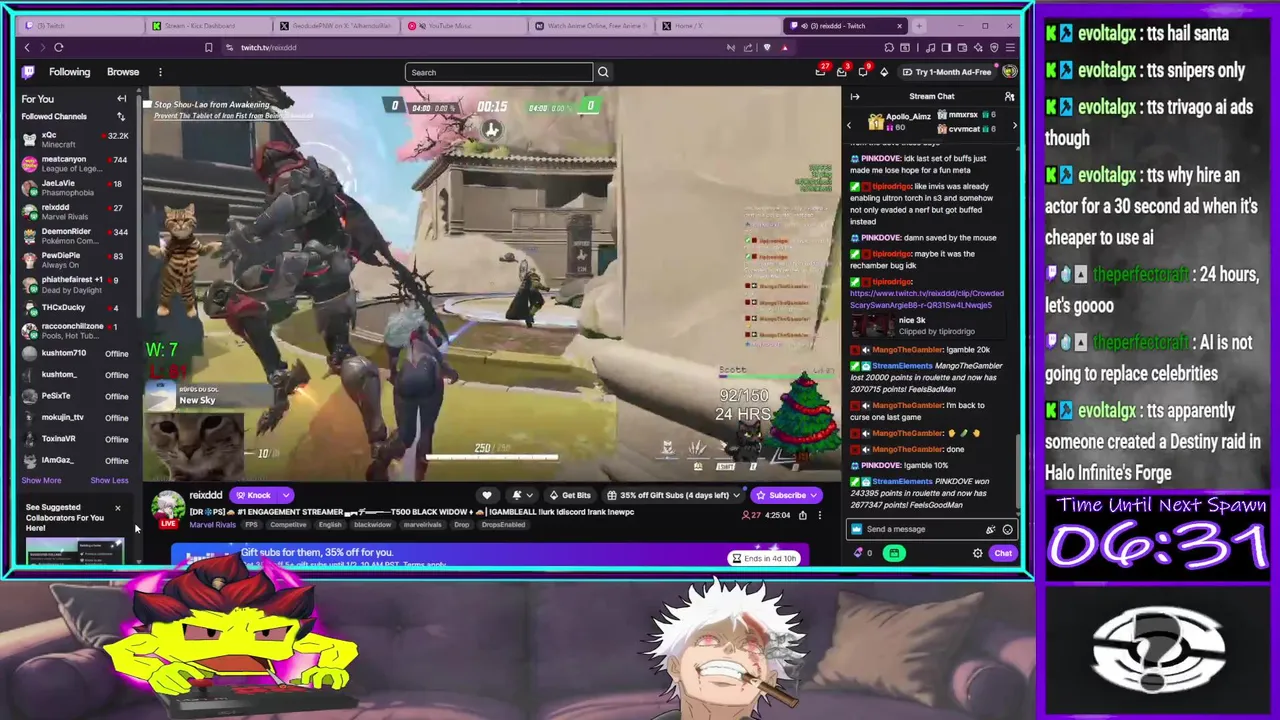This screenshot has height=720, width=1280.
Task: Open THCxDucky channel in sidebar
Action: (76, 308)
